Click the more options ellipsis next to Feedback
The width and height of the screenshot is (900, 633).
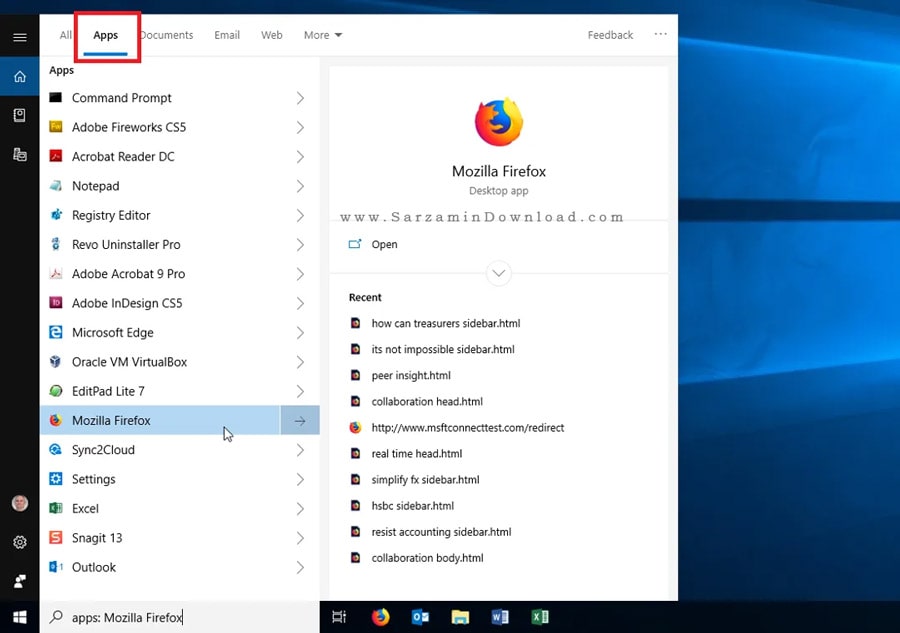tap(661, 34)
